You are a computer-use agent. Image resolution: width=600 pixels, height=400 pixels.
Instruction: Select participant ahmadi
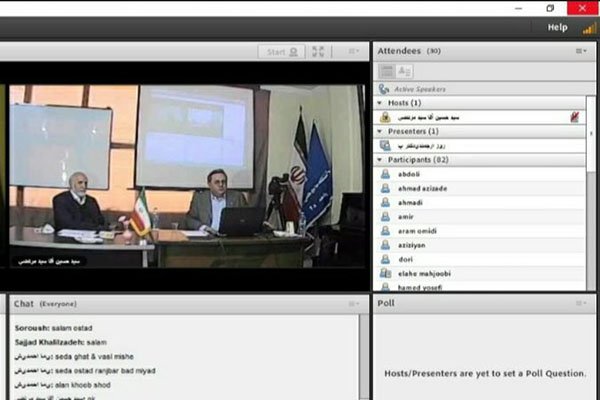tap(480, 202)
